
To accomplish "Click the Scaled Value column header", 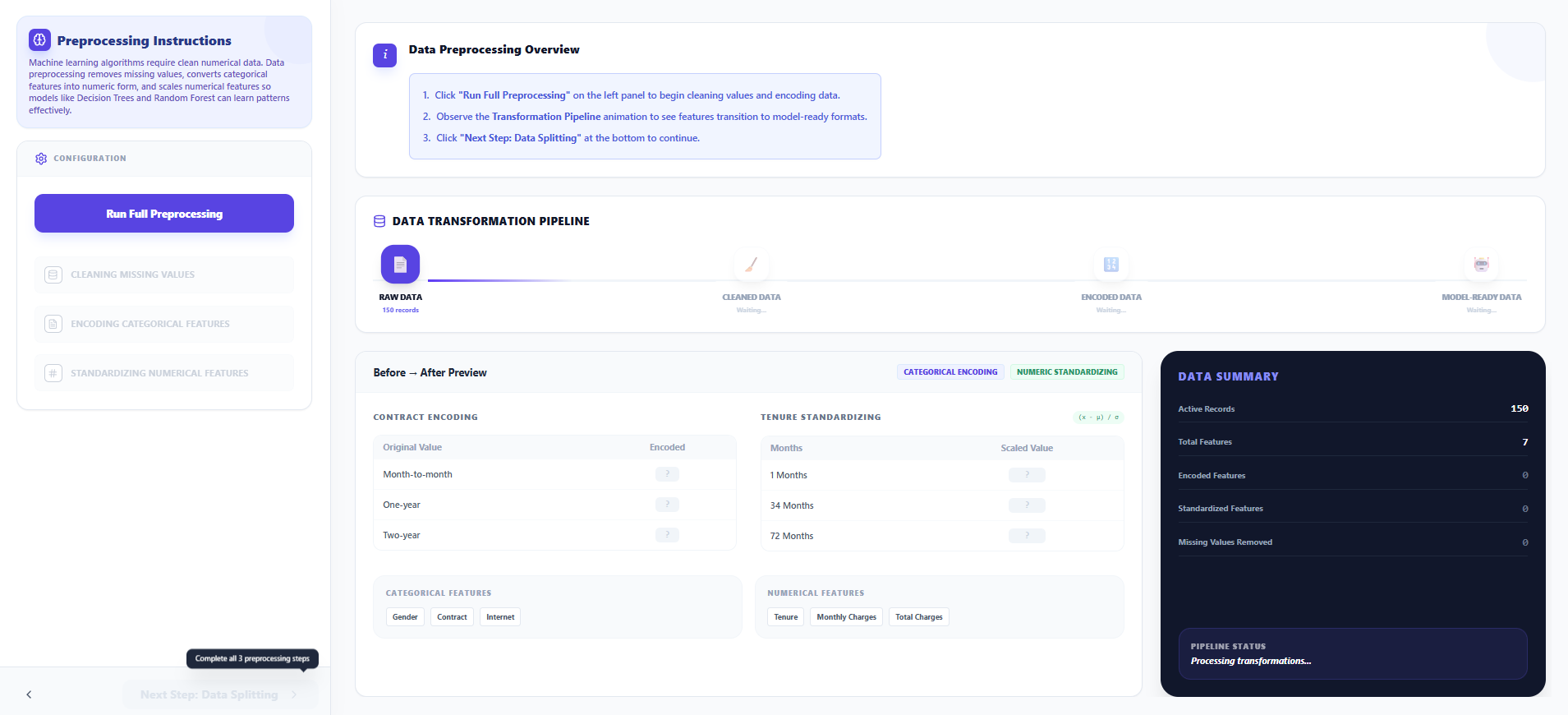I will (1027, 448).
